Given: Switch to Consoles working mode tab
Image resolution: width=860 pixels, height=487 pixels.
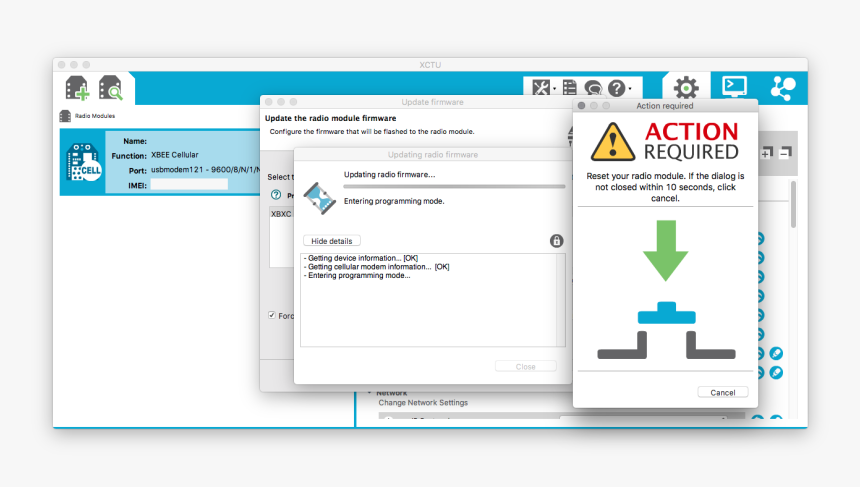Looking at the screenshot, I should 734,87.
